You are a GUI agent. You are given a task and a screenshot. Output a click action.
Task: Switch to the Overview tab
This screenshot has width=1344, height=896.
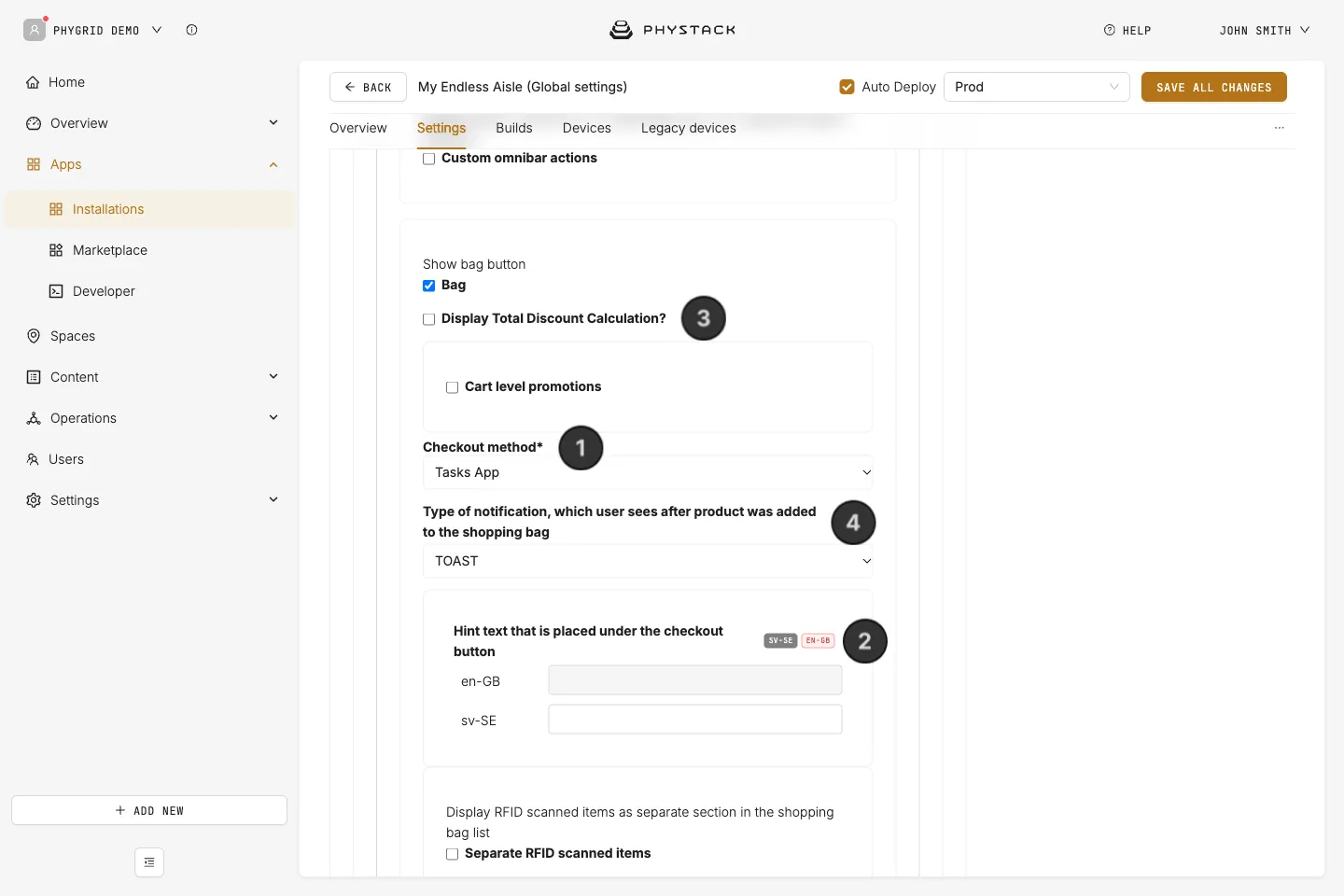tap(358, 128)
